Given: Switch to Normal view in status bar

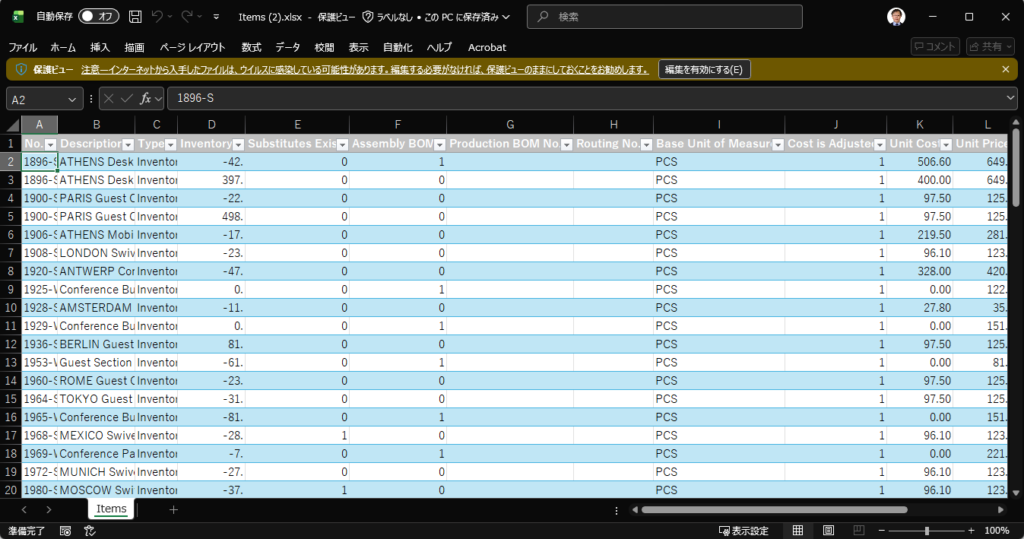Looking at the screenshot, I should tap(798, 530).
